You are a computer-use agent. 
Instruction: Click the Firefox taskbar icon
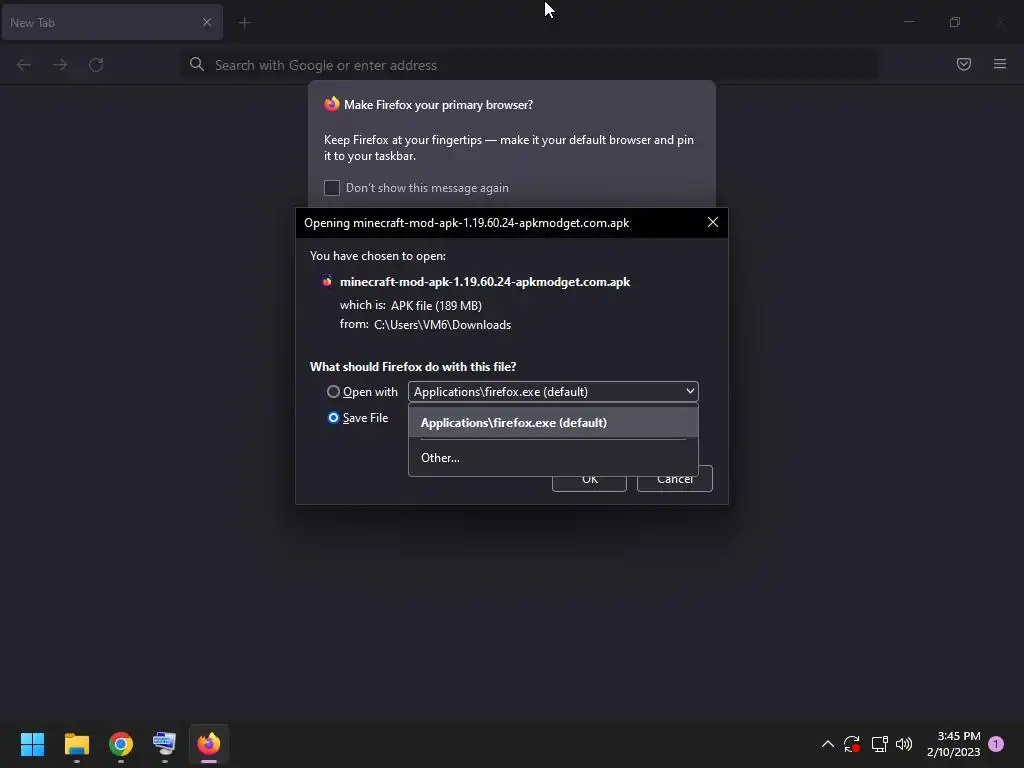coord(209,744)
